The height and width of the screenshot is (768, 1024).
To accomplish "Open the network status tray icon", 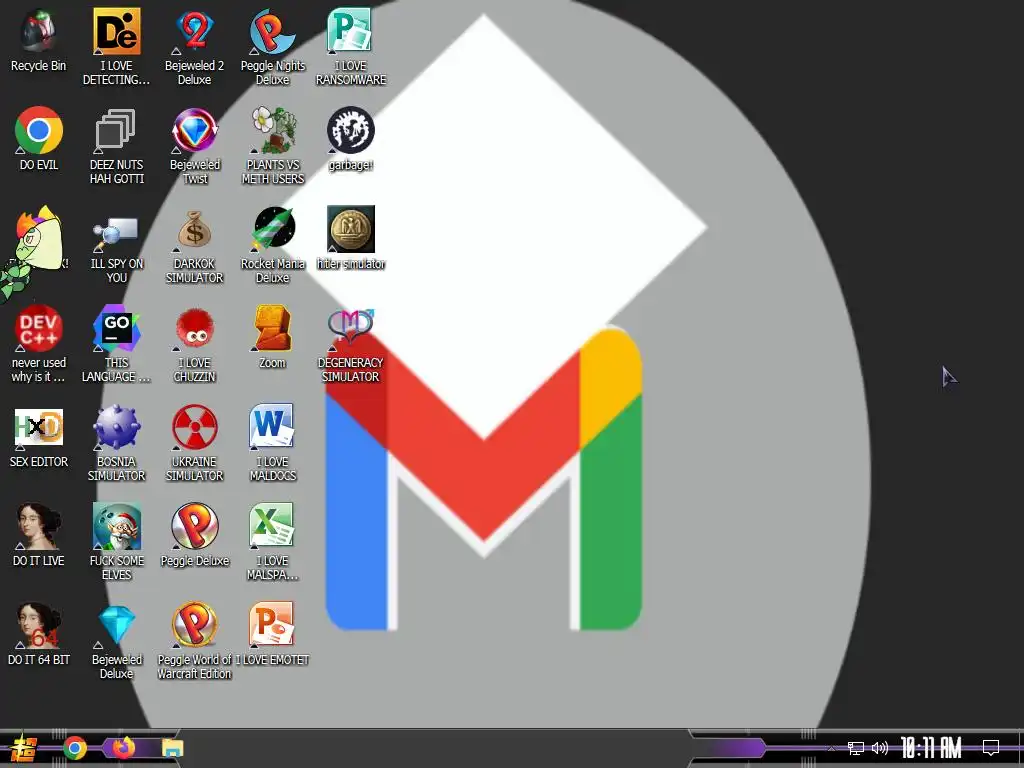I will (856, 748).
